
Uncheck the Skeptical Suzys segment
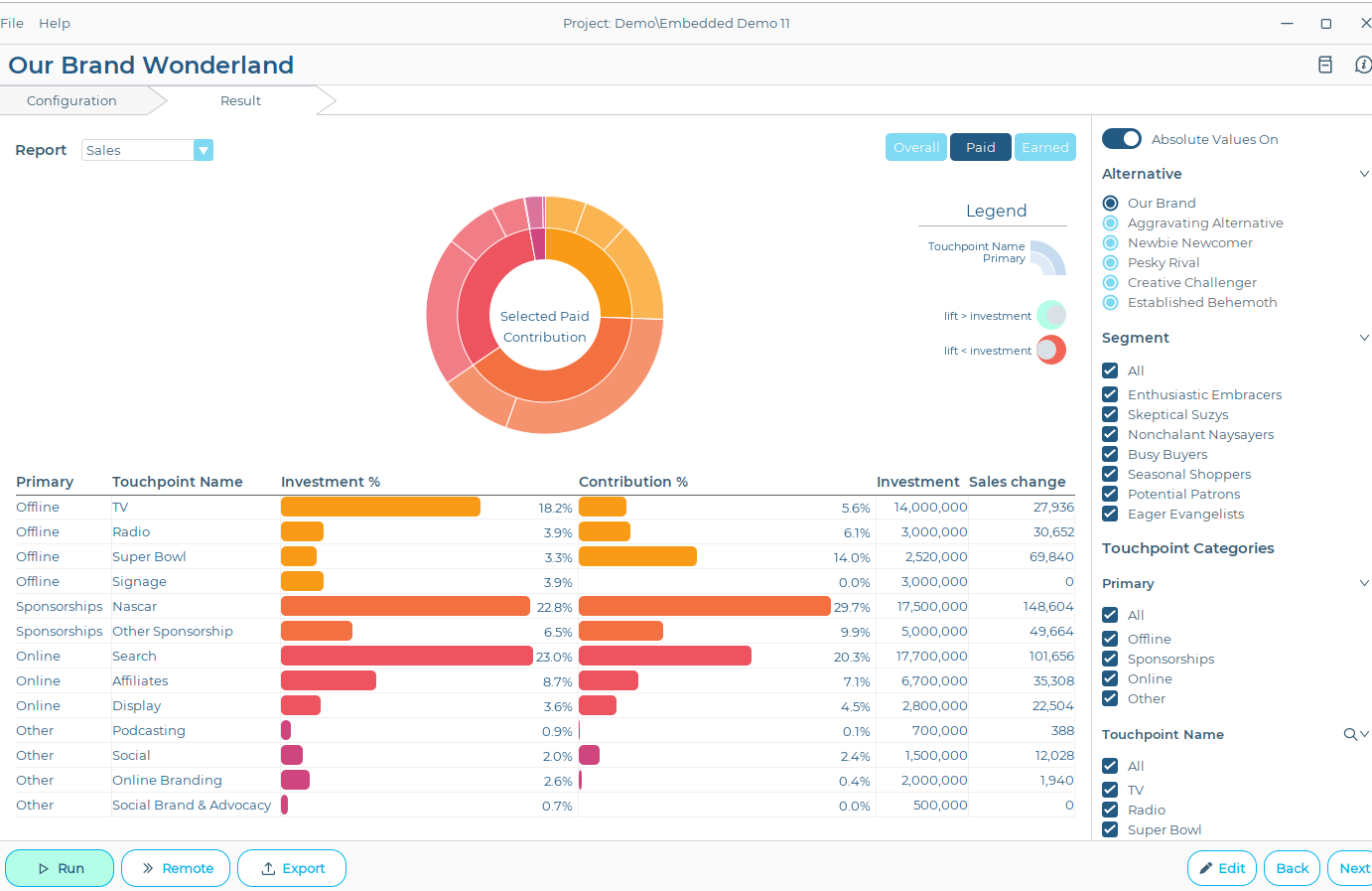[1109, 414]
